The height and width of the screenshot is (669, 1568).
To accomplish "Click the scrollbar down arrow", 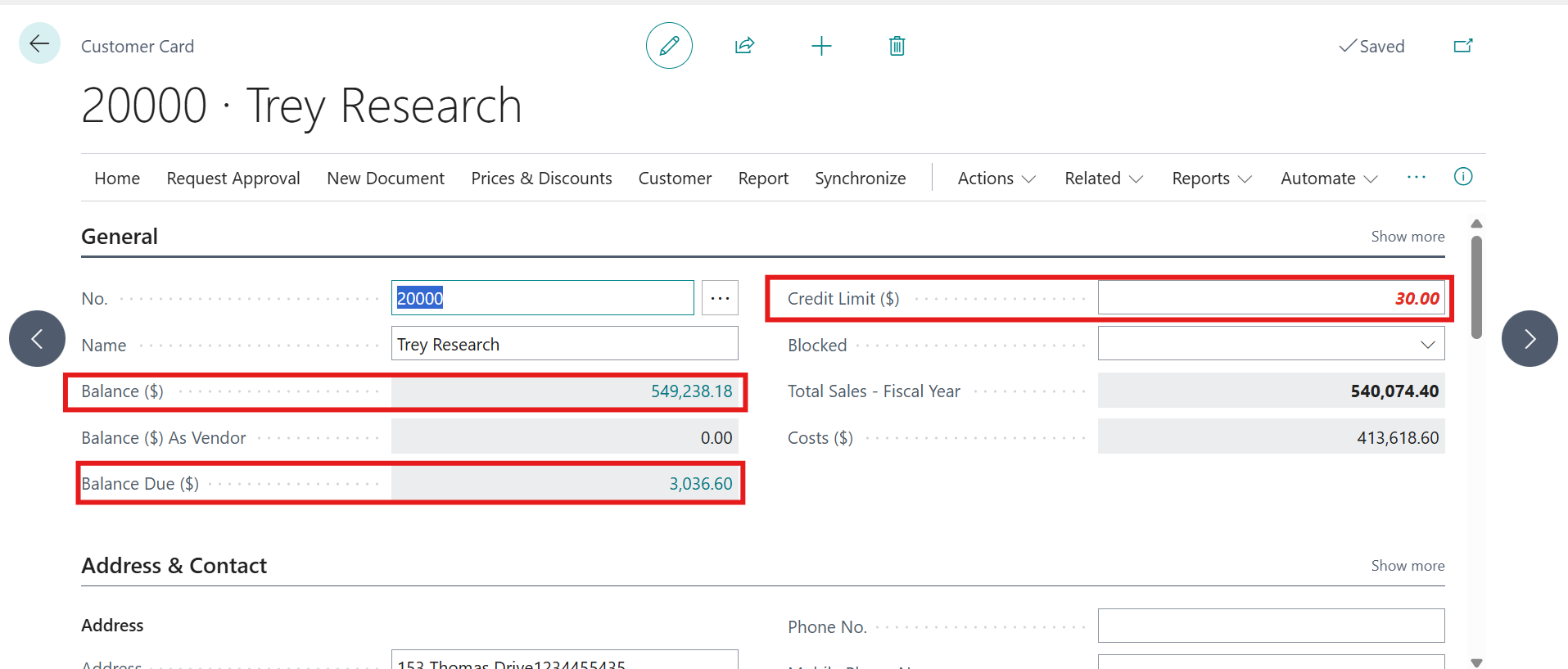I will pos(1477,663).
